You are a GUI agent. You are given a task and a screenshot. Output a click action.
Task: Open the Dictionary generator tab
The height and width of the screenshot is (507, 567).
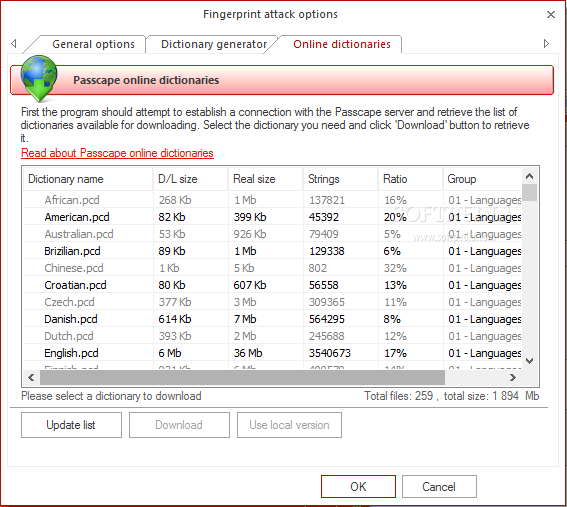[214, 44]
